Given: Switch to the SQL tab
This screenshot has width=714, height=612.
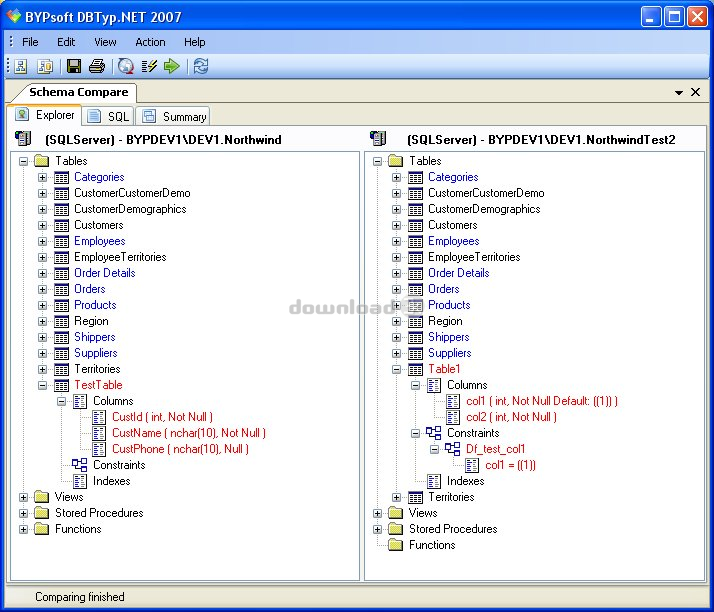Looking at the screenshot, I should pos(108,116).
